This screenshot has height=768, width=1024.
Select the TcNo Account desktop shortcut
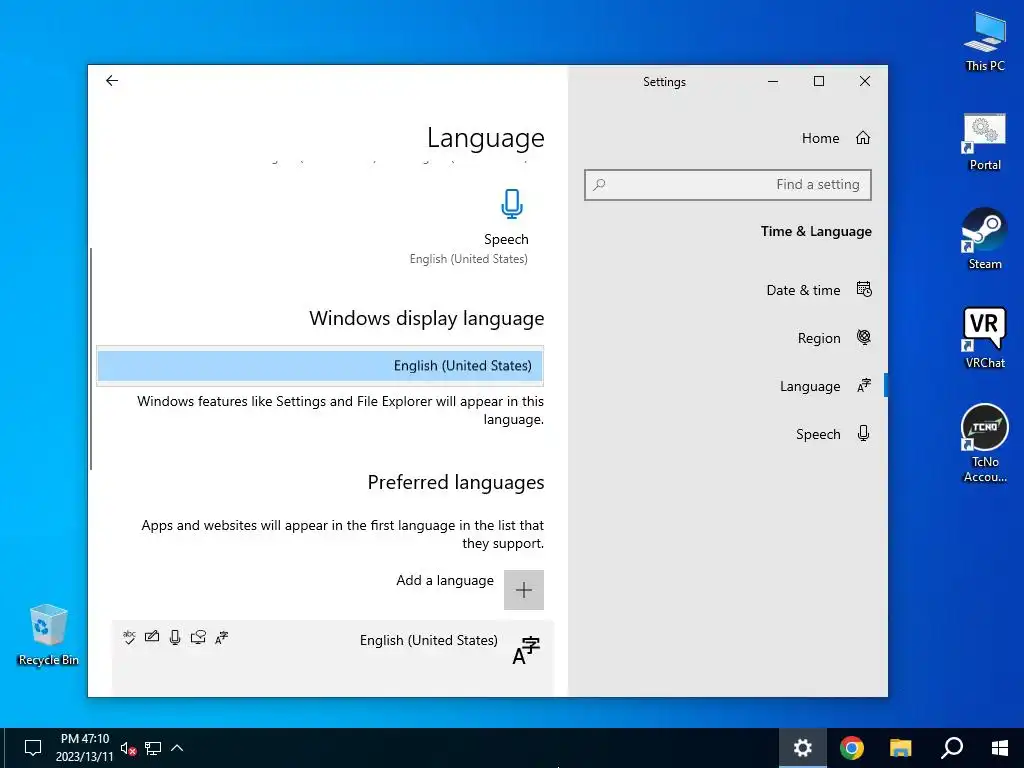tap(985, 444)
